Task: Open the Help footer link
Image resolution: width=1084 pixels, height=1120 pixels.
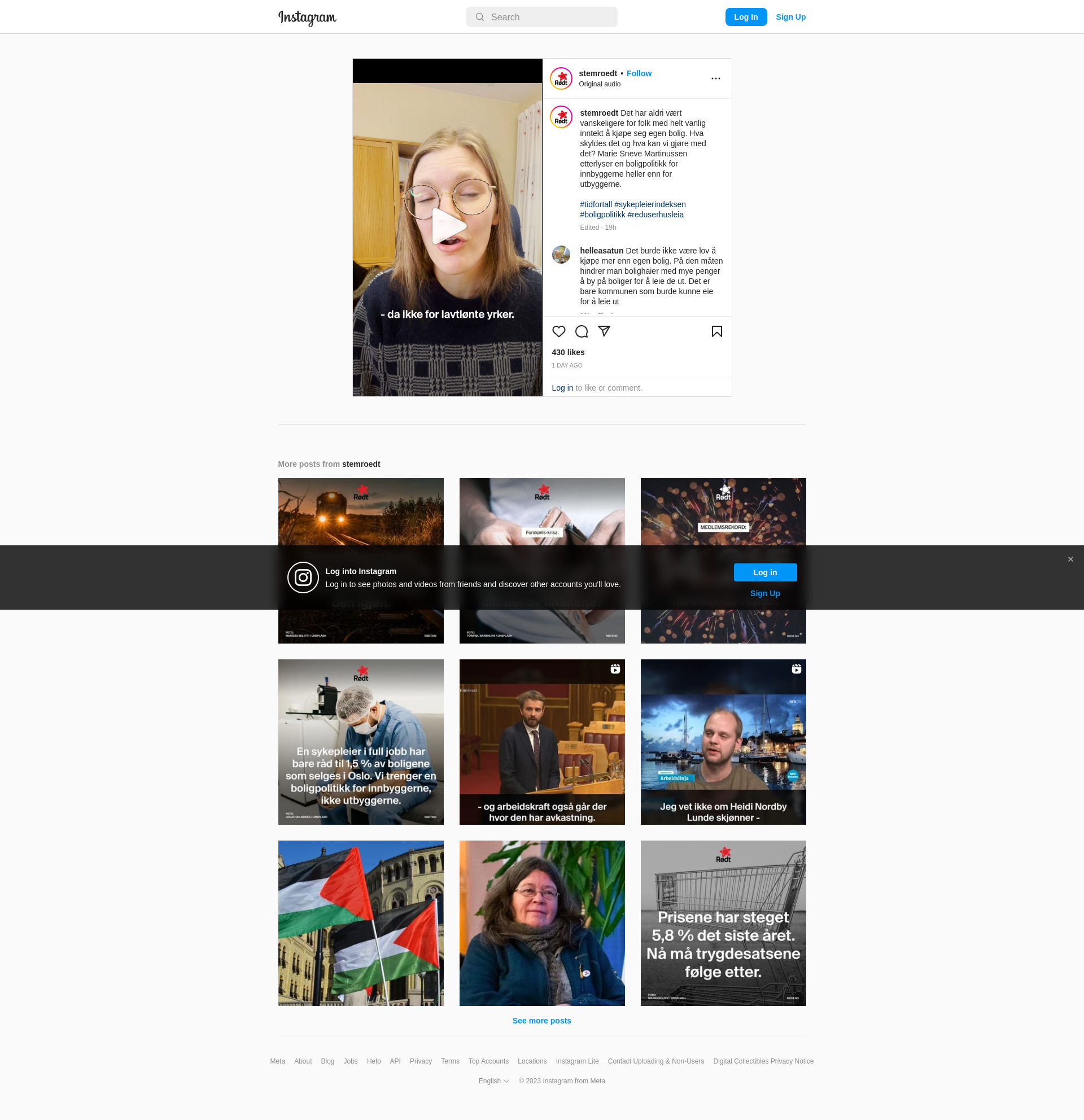Action: click(x=374, y=1061)
